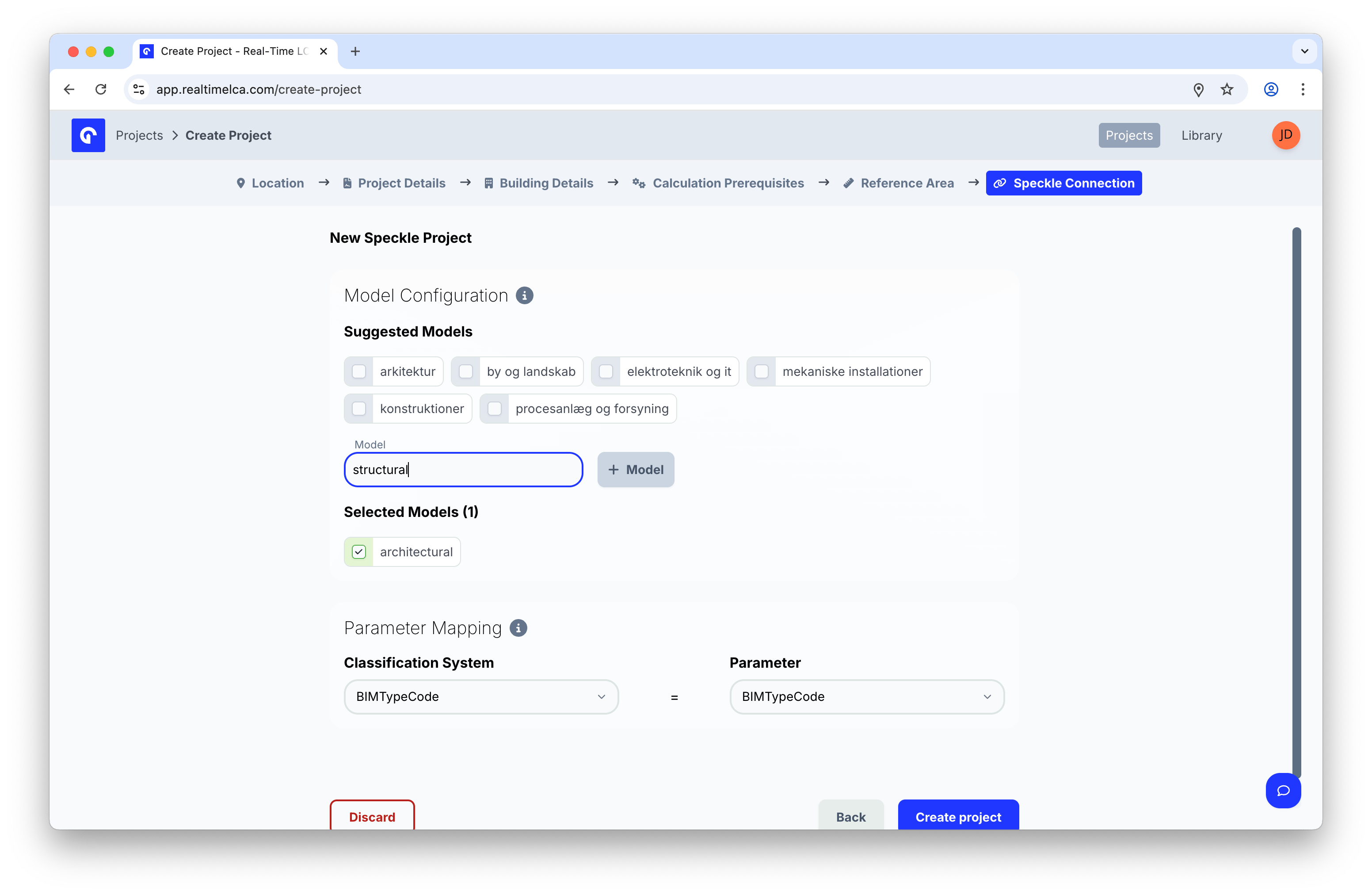Image resolution: width=1372 pixels, height=895 pixels.
Task: Open a new browser tab
Action: coord(356,51)
